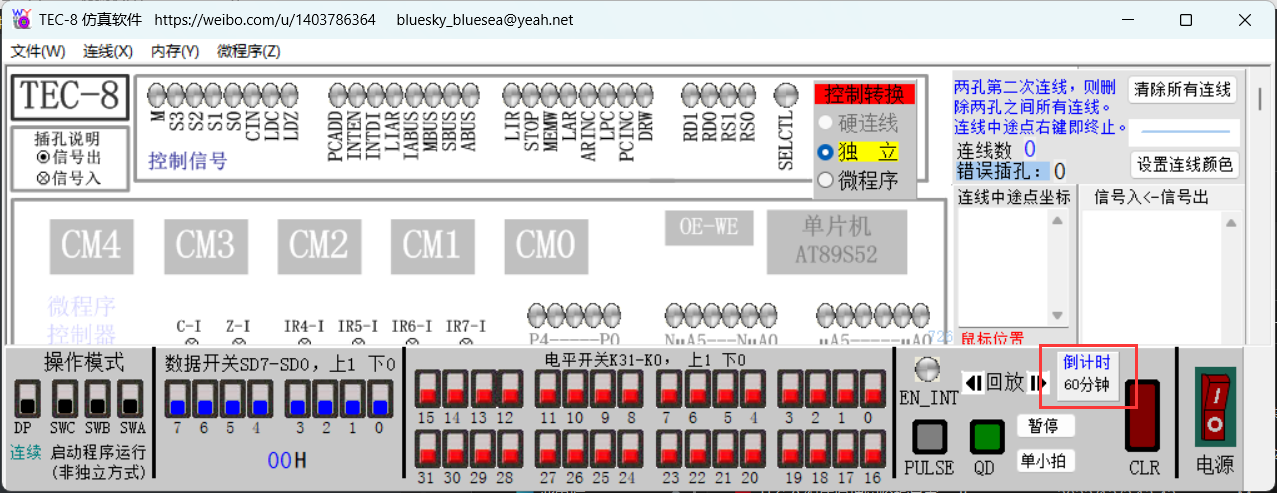Click the EN_INT indicator lamp
This screenshot has width=1277, height=493.
point(928,369)
